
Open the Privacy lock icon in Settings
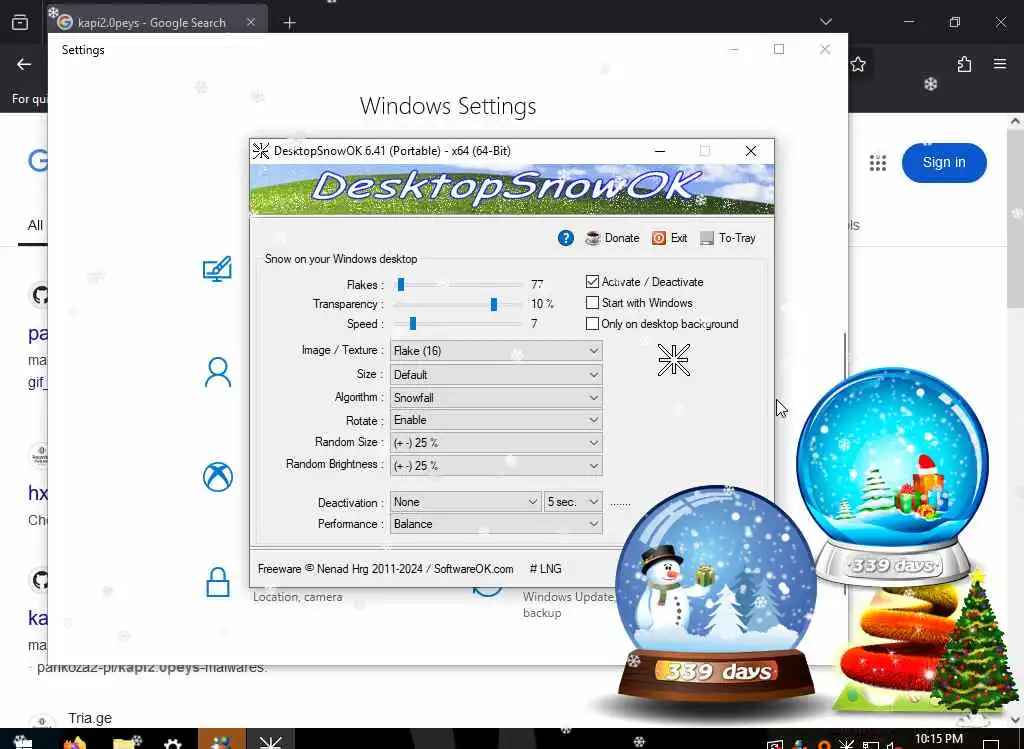coord(217,582)
